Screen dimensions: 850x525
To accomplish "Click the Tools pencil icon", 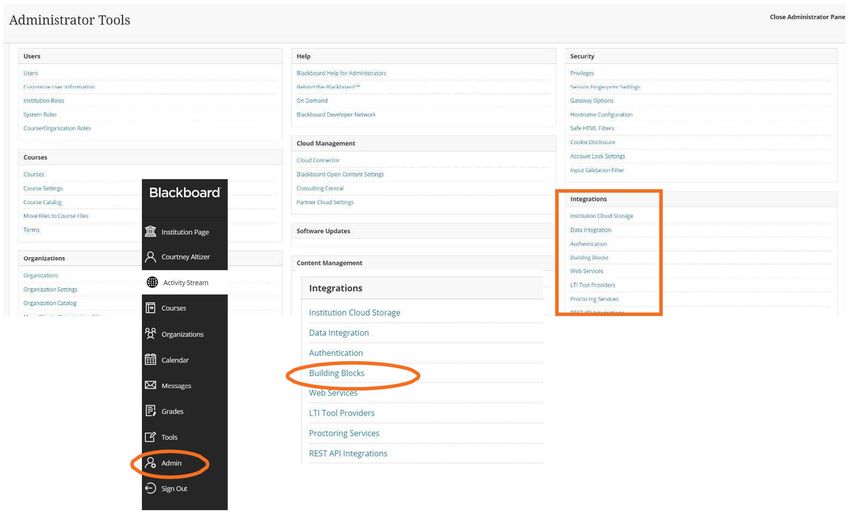I will 151,437.
